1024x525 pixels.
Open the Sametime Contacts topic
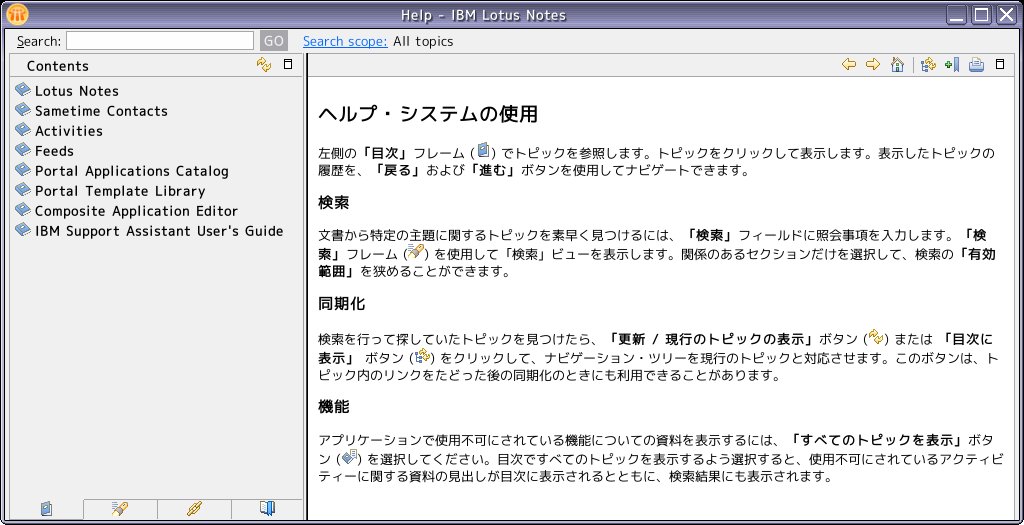(x=101, y=111)
